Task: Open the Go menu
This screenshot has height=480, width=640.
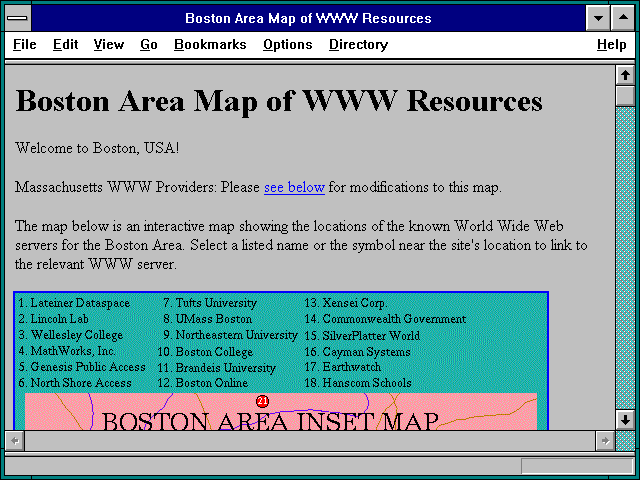Action: (149, 44)
